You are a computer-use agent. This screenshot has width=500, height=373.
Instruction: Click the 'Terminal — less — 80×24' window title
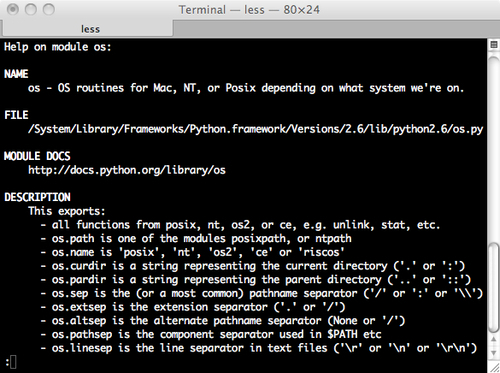249,10
